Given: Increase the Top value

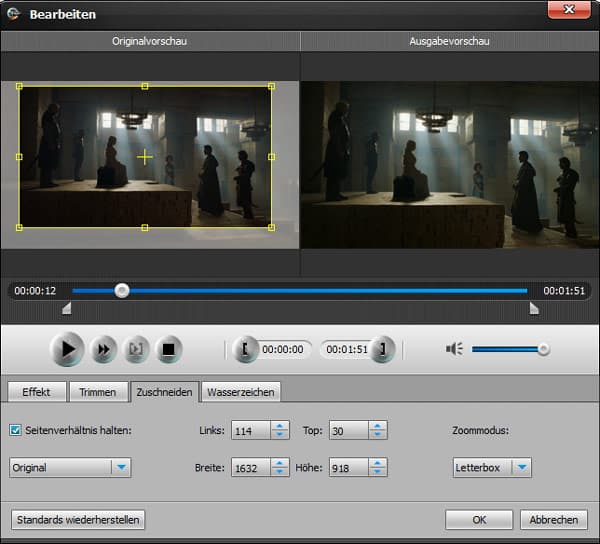Looking at the screenshot, I should pos(378,426).
